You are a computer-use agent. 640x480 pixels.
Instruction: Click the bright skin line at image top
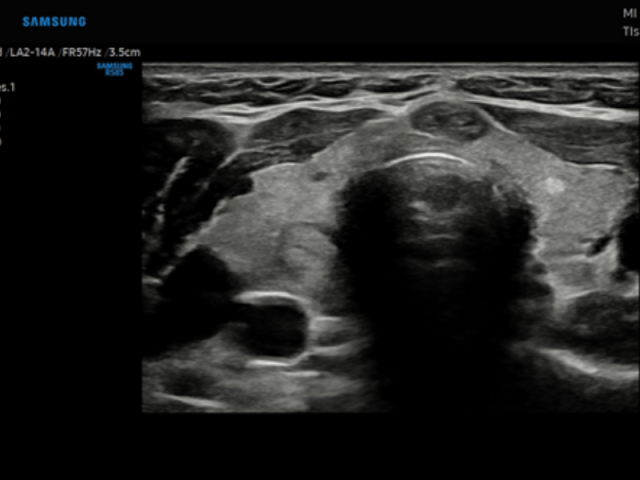[x=390, y=70]
